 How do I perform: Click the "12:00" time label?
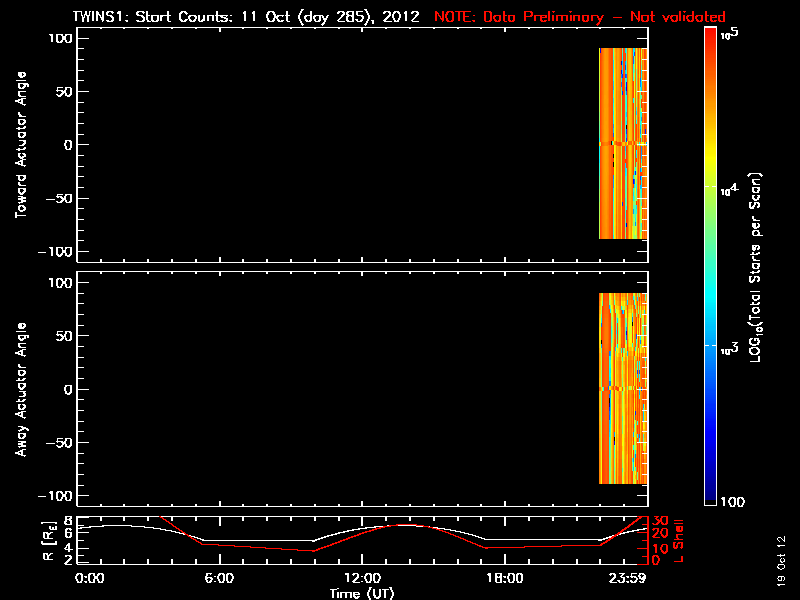tap(362, 578)
